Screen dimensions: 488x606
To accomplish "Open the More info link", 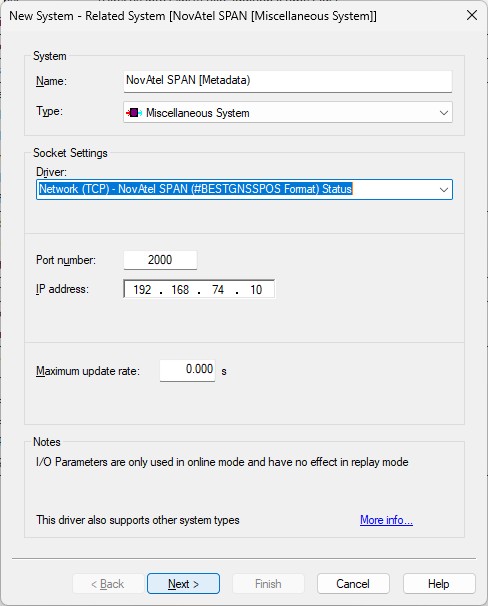I will coord(386,520).
